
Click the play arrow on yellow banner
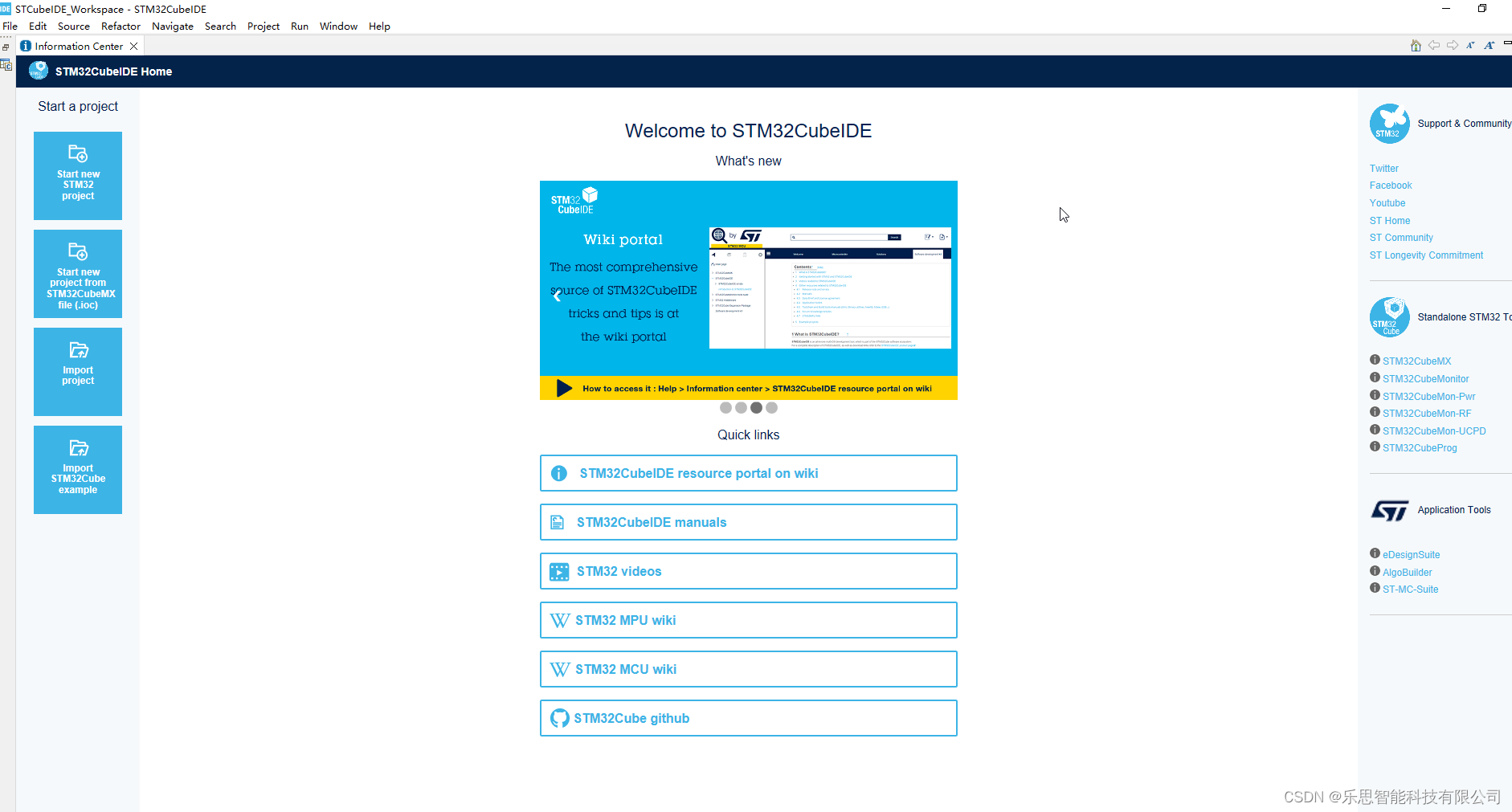coord(564,389)
